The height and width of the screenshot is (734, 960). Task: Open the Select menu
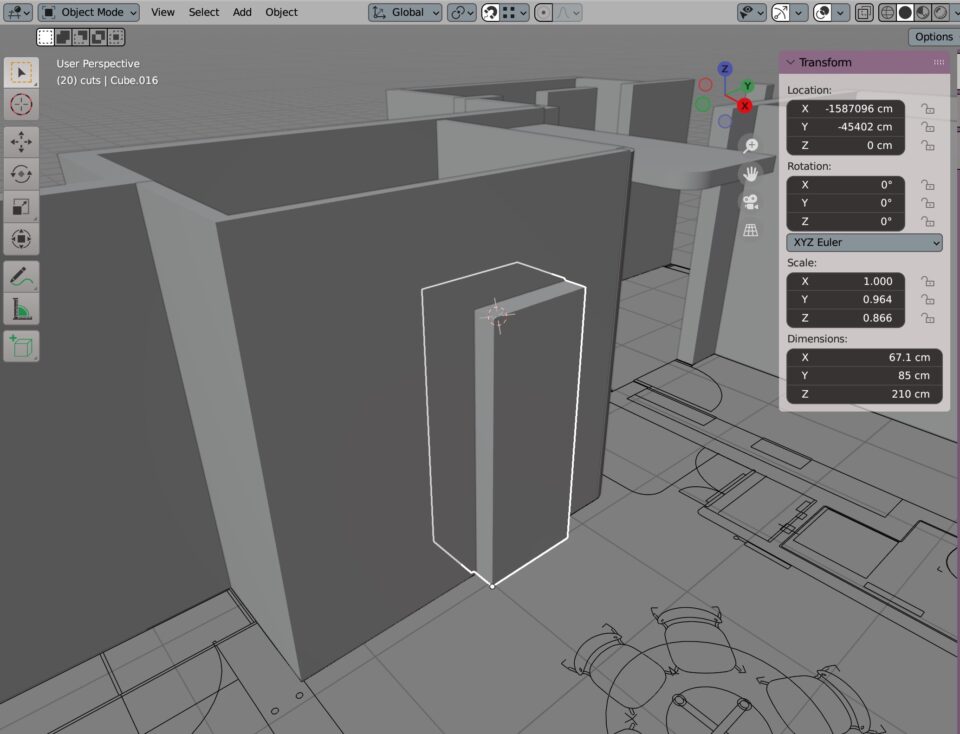(203, 12)
